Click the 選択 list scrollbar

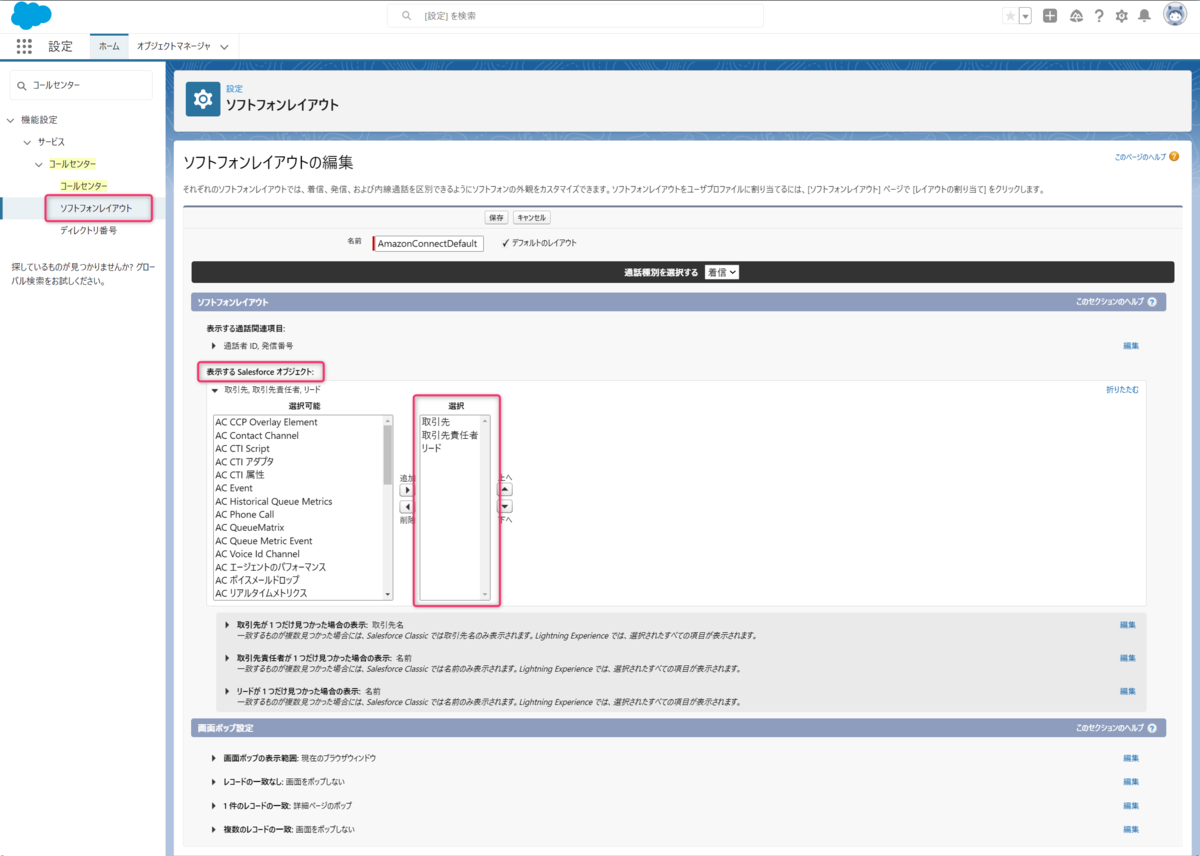pos(486,507)
